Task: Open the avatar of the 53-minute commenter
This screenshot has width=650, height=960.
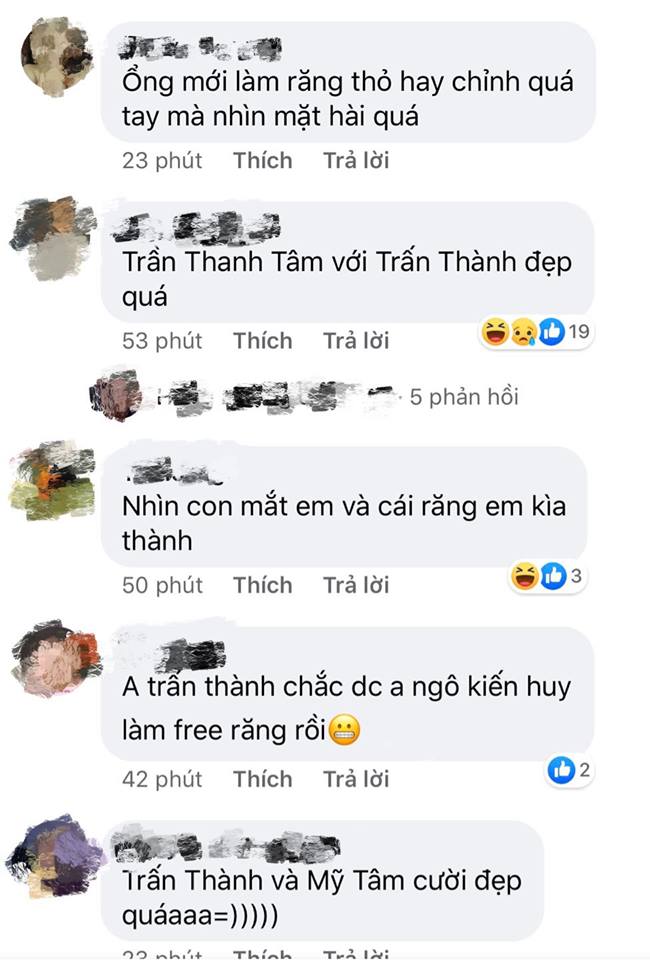Action: (54, 238)
